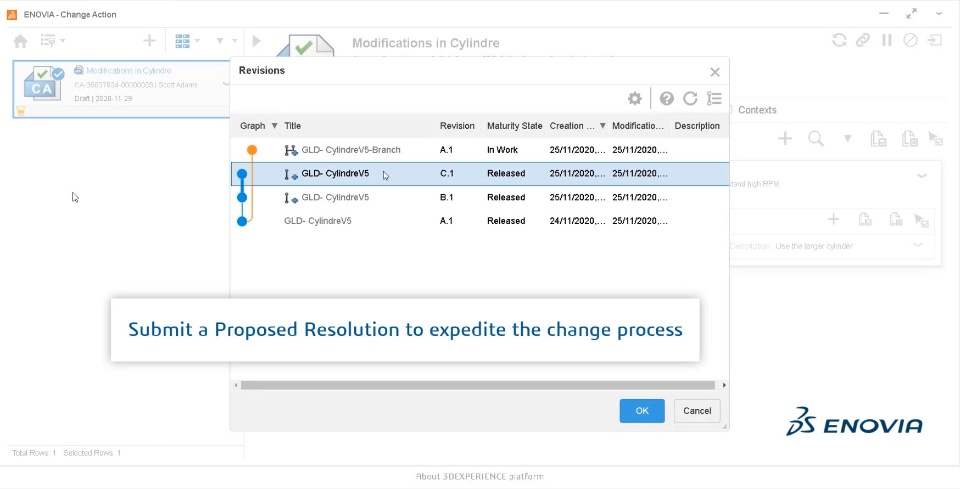960x489 pixels.
Task: Select the Modifications in Cylindre card checkmark
Action: point(58,73)
